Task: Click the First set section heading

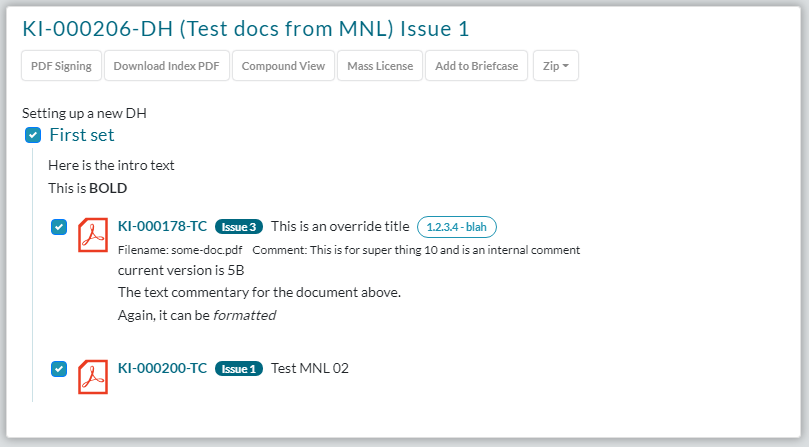Action: pos(82,135)
